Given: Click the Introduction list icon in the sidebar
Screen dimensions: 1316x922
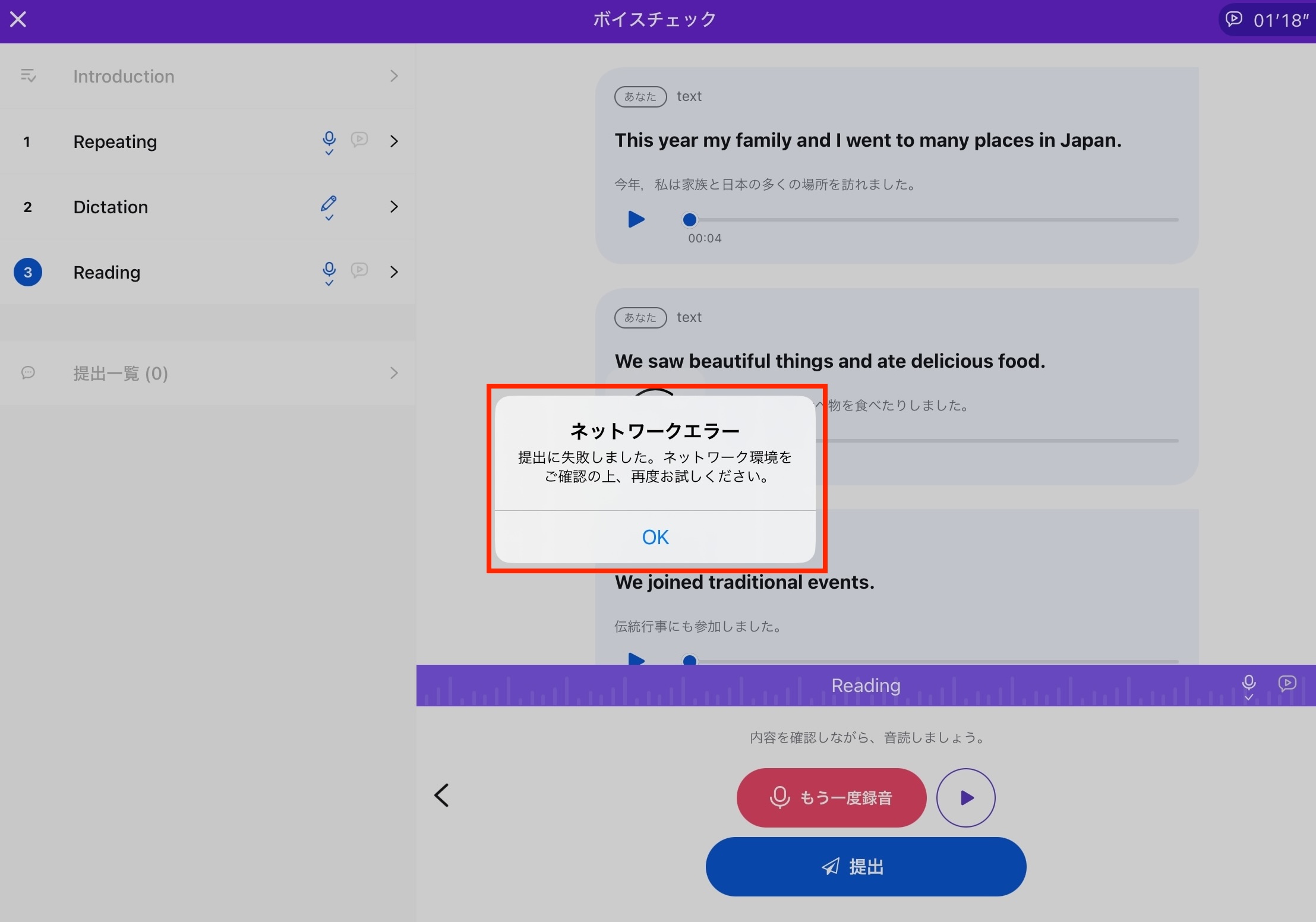Looking at the screenshot, I should [28, 76].
